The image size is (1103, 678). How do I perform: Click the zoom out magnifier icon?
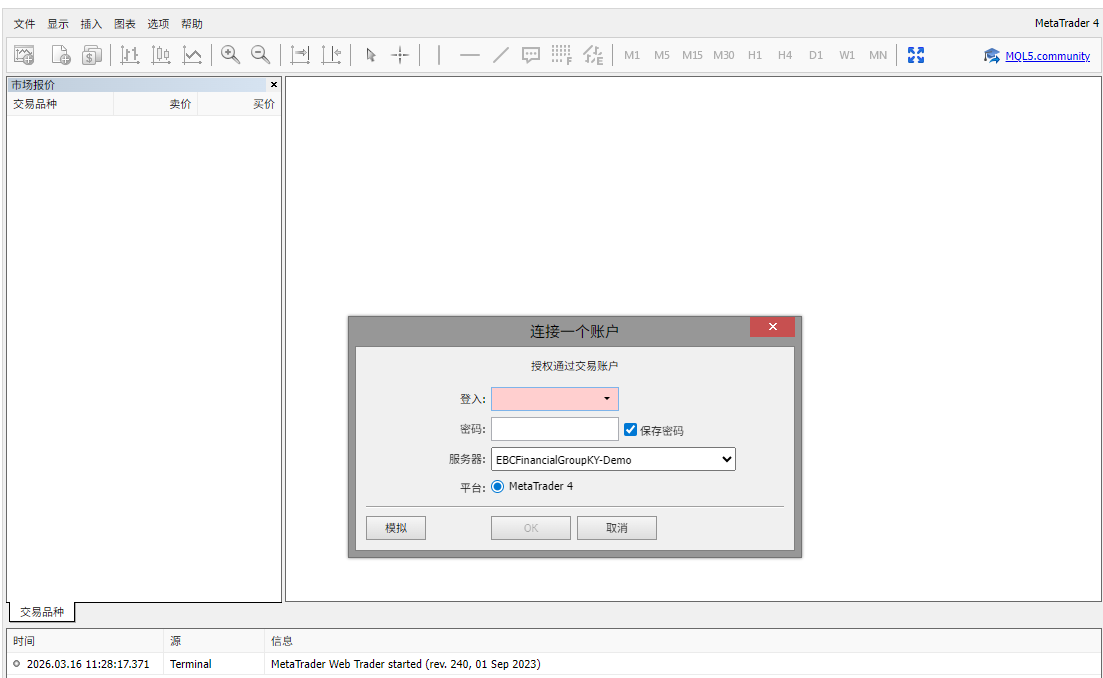(260, 55)
